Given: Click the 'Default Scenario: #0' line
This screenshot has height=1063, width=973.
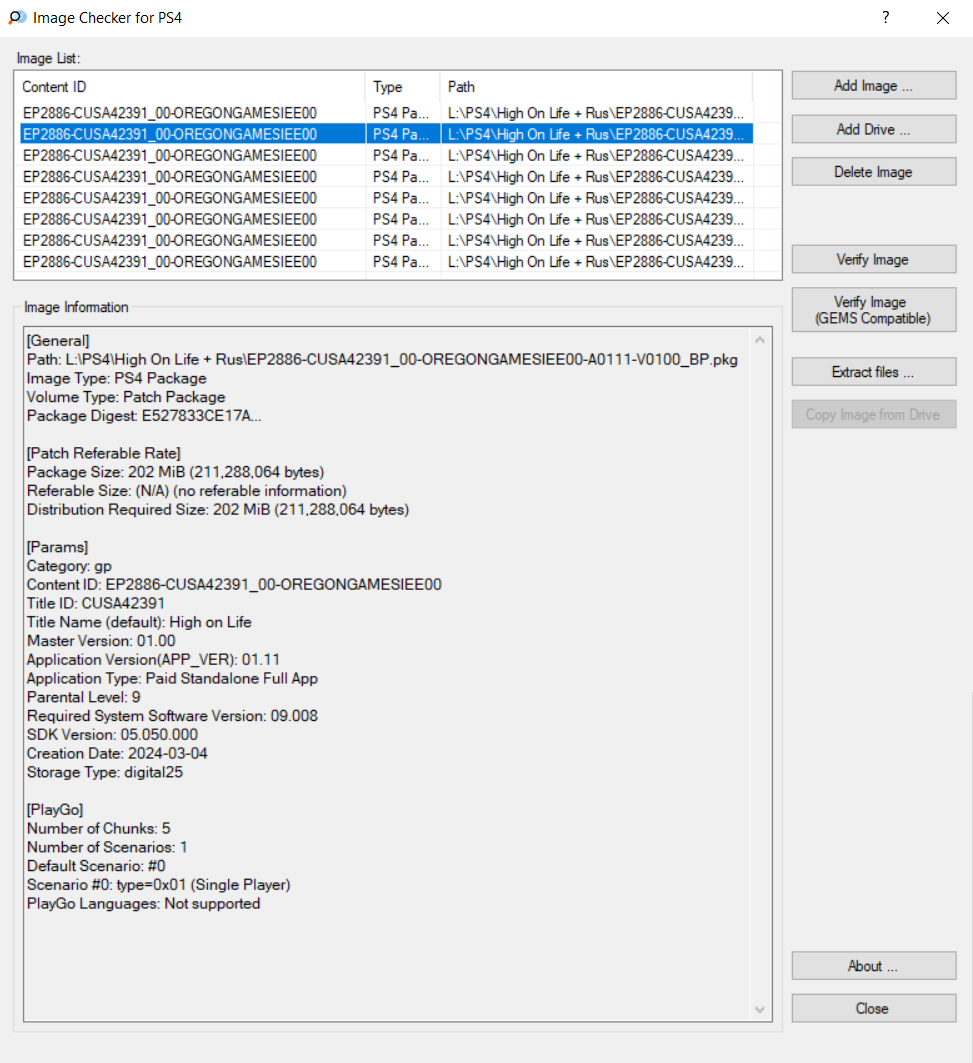Looking at the screenshot, I should tap(96, 866).
